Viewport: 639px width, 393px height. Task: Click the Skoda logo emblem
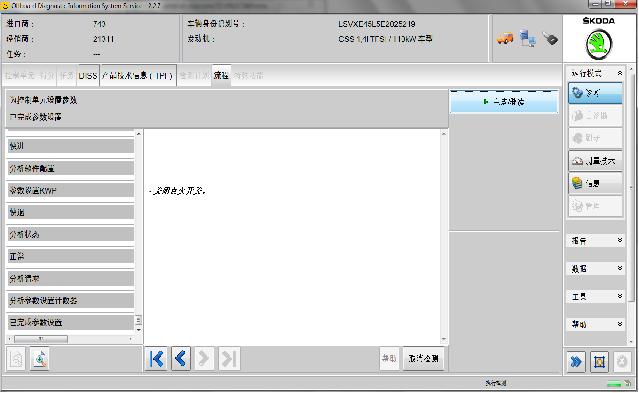point(599,45)
